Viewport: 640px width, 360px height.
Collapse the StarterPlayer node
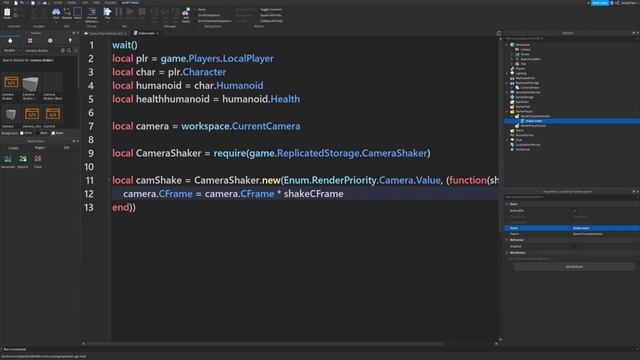[507, 111]
